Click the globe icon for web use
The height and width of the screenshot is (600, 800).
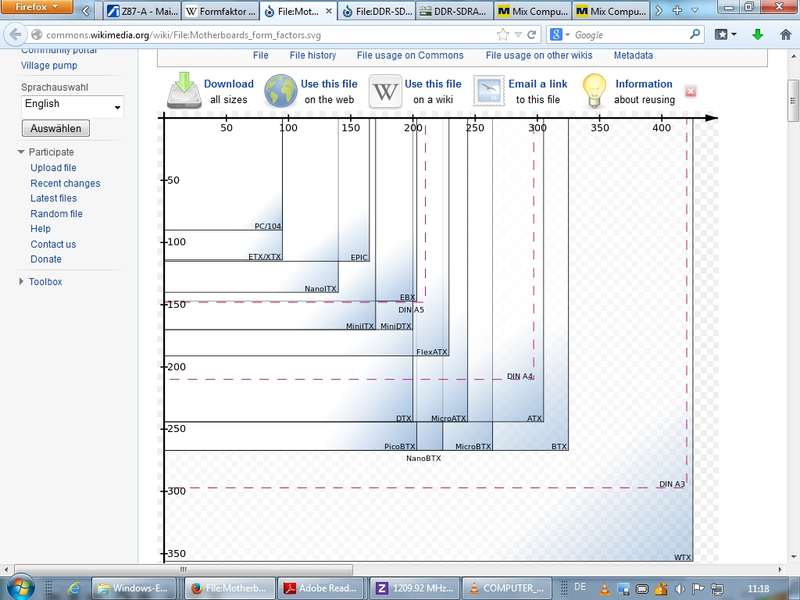click(x=281, y=91)
